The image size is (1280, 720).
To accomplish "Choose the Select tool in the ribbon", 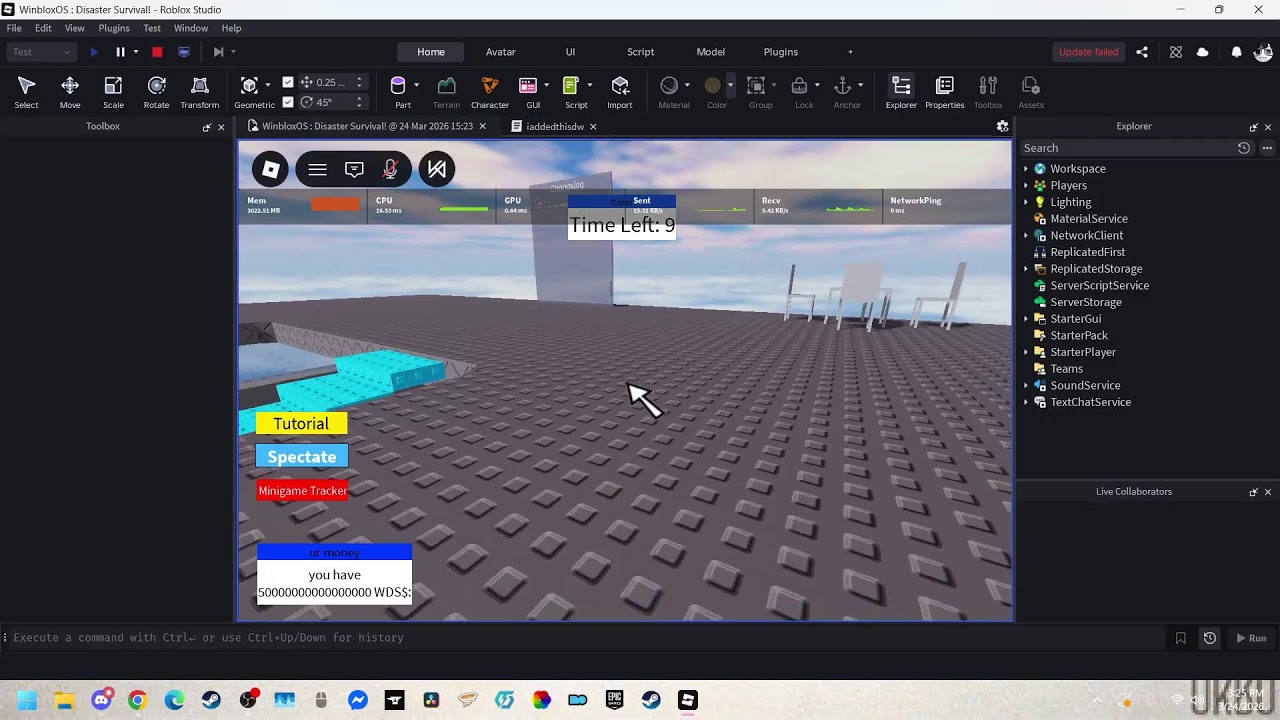I will (27, 92).
